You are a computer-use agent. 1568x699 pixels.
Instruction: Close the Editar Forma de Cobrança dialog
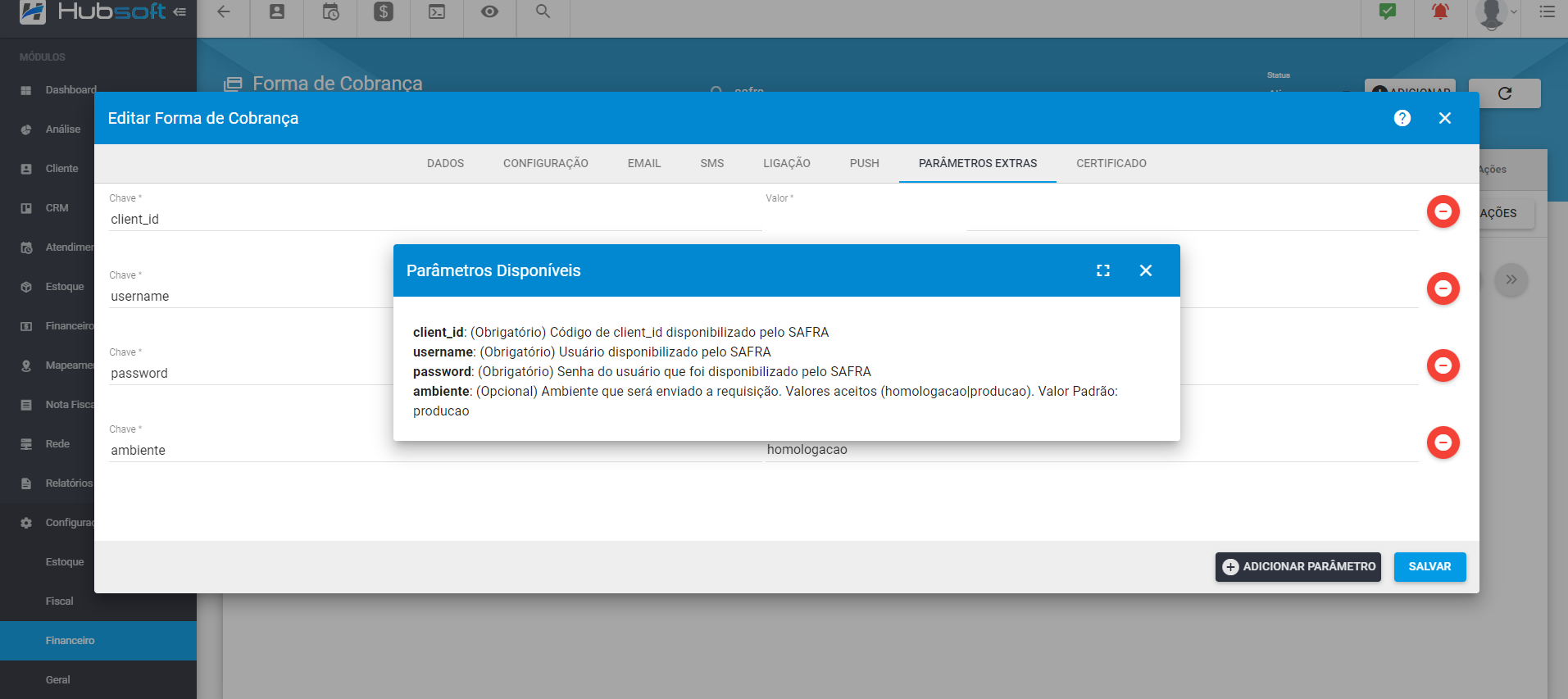tap(1445, 118)
